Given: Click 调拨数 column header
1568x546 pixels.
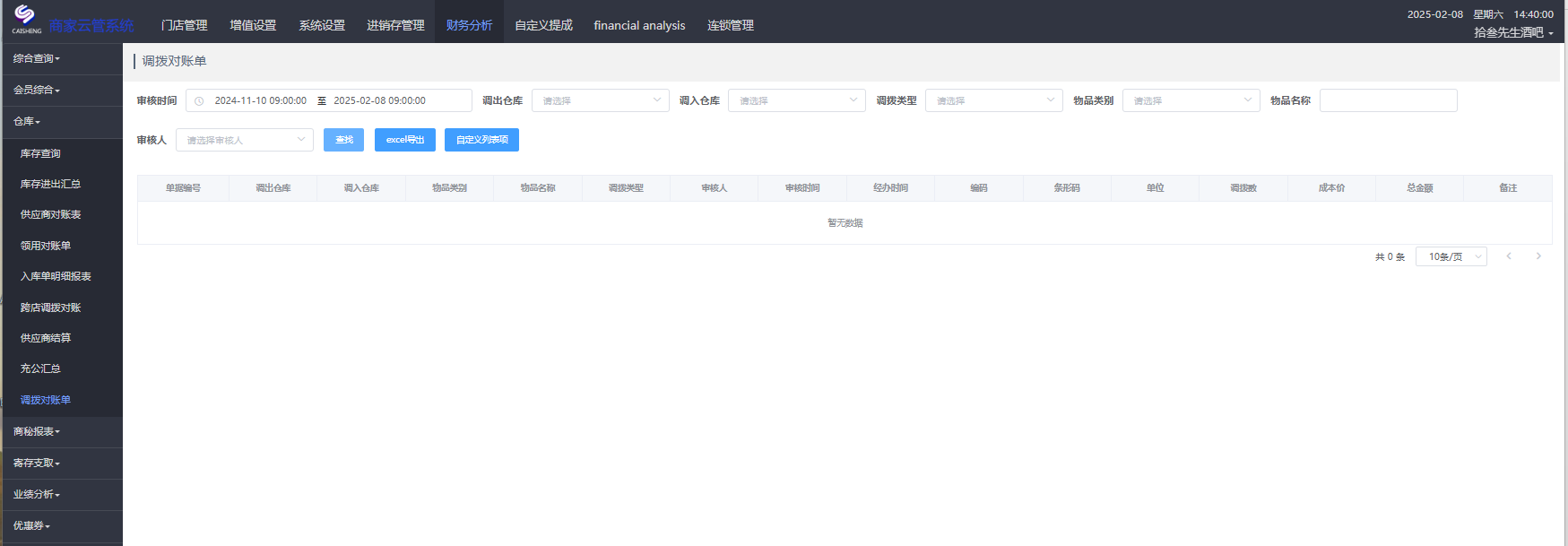Looking at the screenshot, I should click(1243, 188).
